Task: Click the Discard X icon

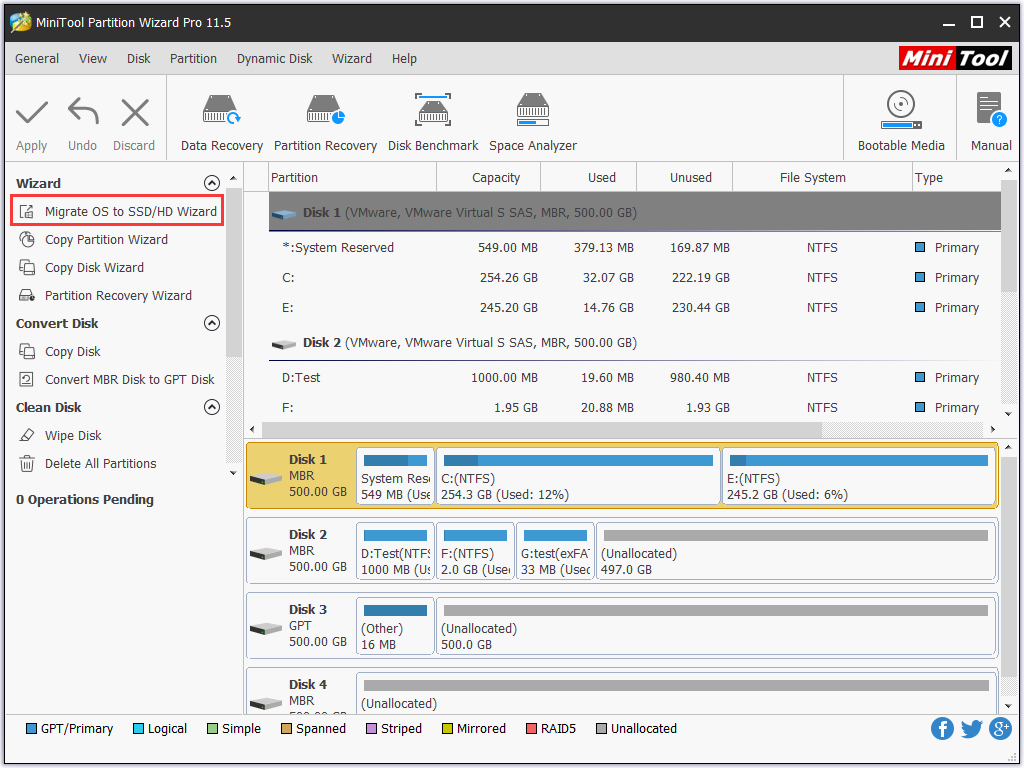Action: 135,113
